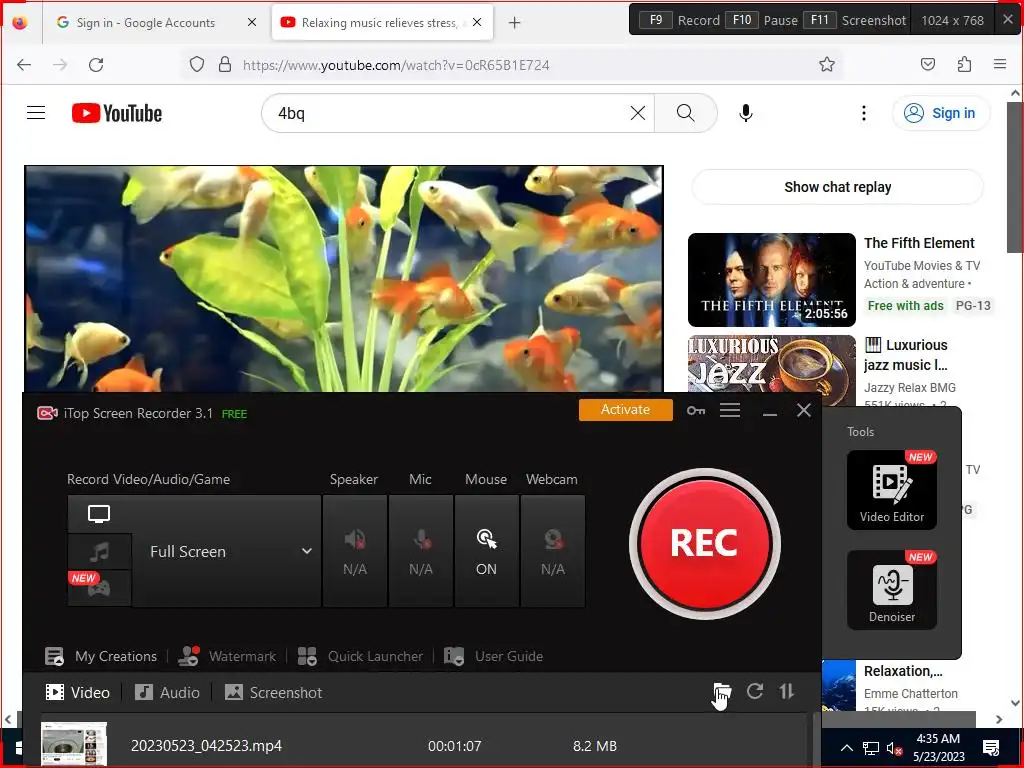Open taskbar notification center icon

tap(991, 748)
